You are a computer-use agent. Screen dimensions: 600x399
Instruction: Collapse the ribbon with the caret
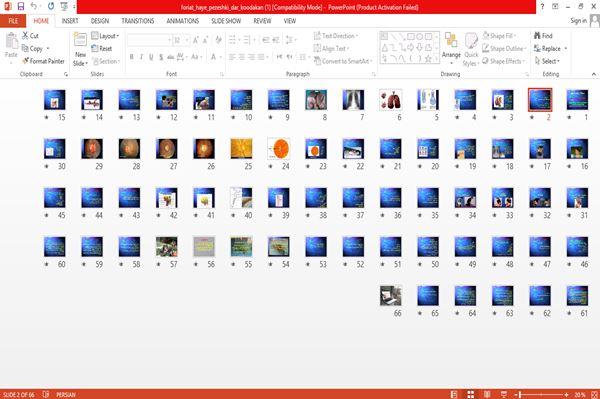click(x=593, y=74)
